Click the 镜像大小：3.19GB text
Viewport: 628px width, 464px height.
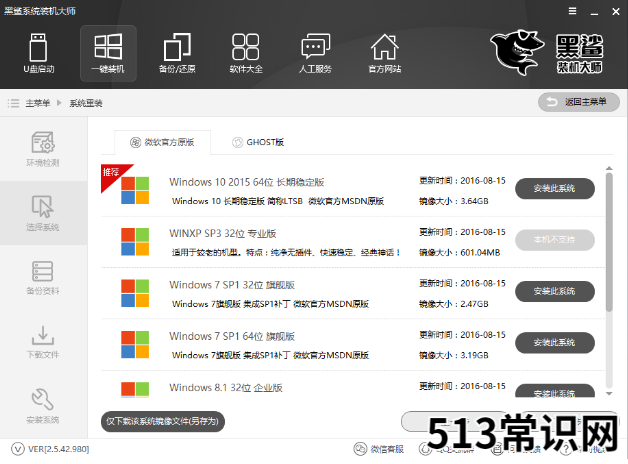pos(454,355)
